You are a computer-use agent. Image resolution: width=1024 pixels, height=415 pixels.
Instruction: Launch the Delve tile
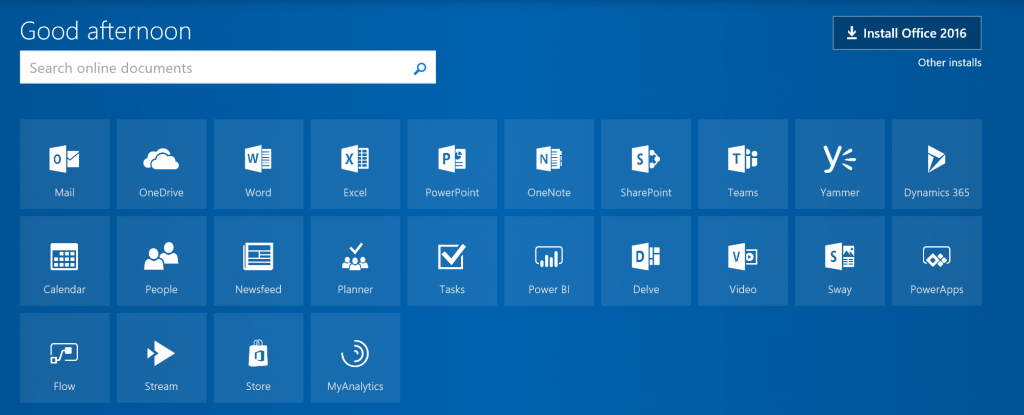click(x=646, y=261)
